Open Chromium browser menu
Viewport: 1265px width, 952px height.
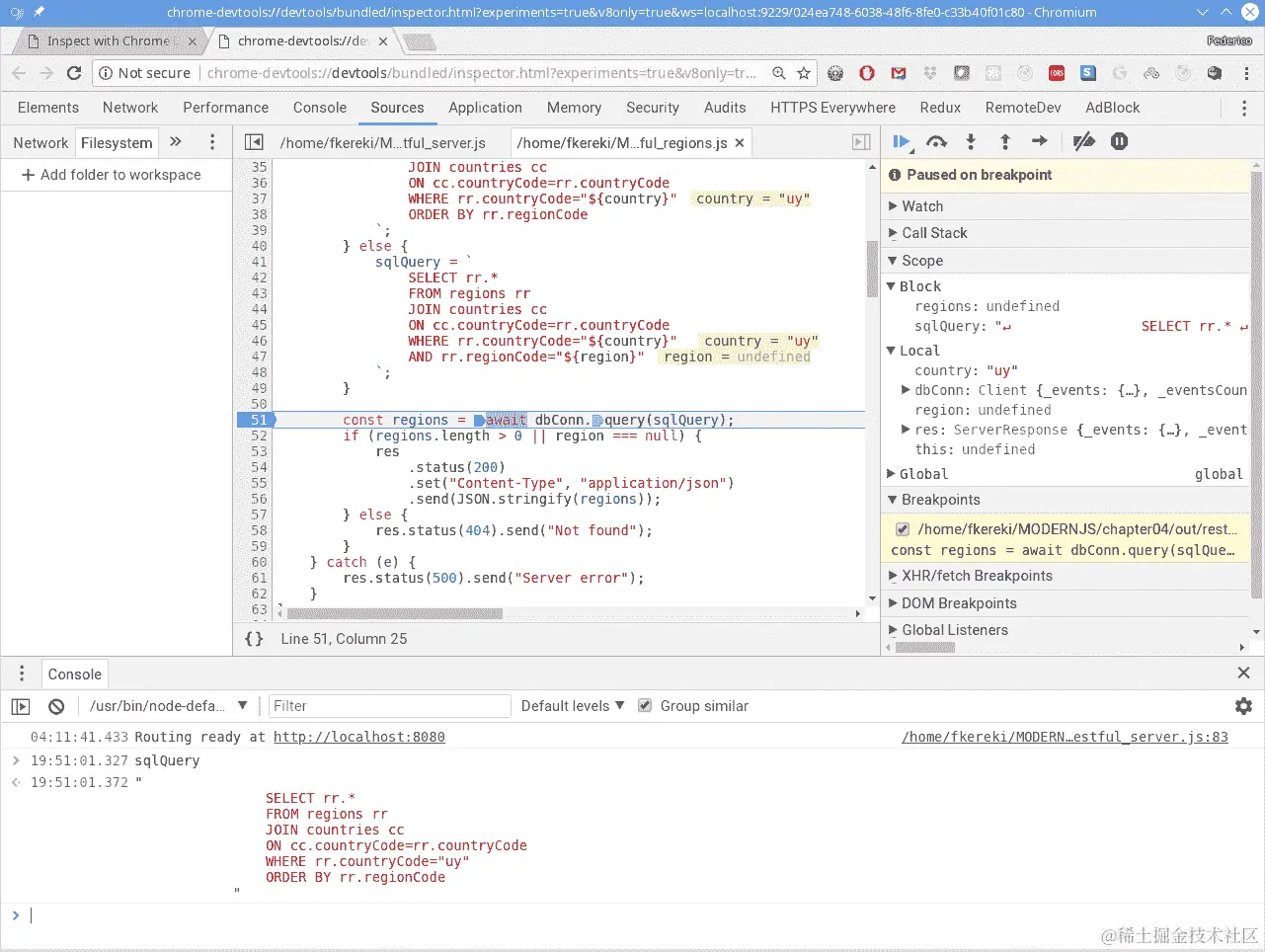point(1246,73)
